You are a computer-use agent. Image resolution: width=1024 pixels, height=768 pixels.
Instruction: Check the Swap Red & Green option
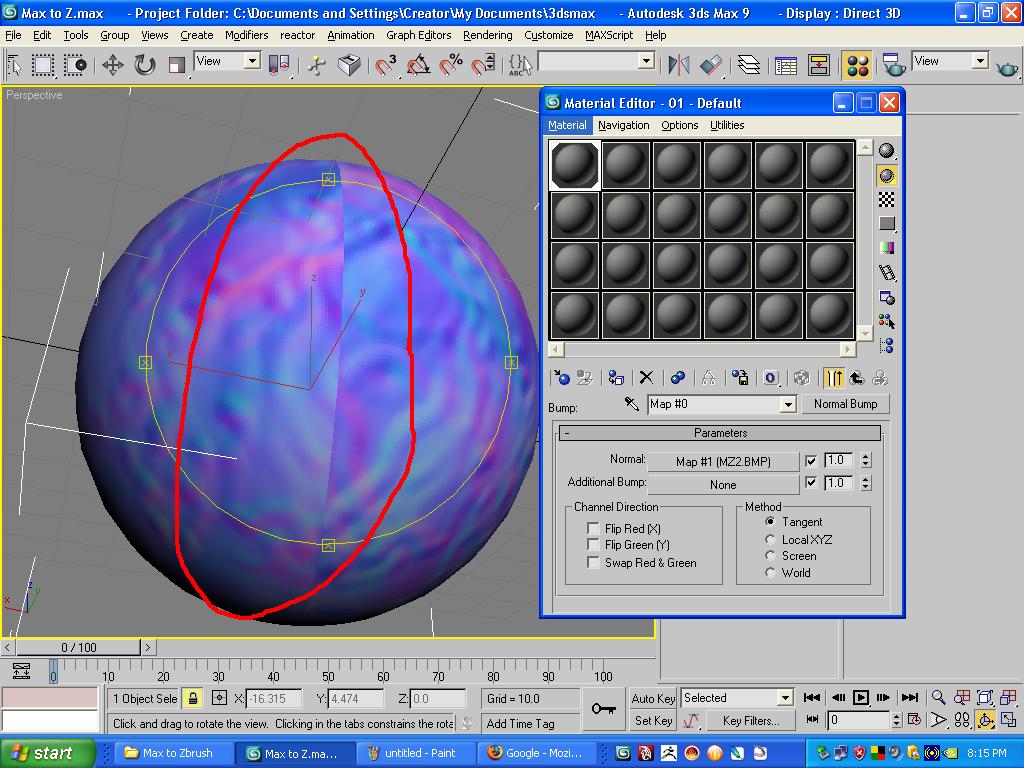point(594,563)
